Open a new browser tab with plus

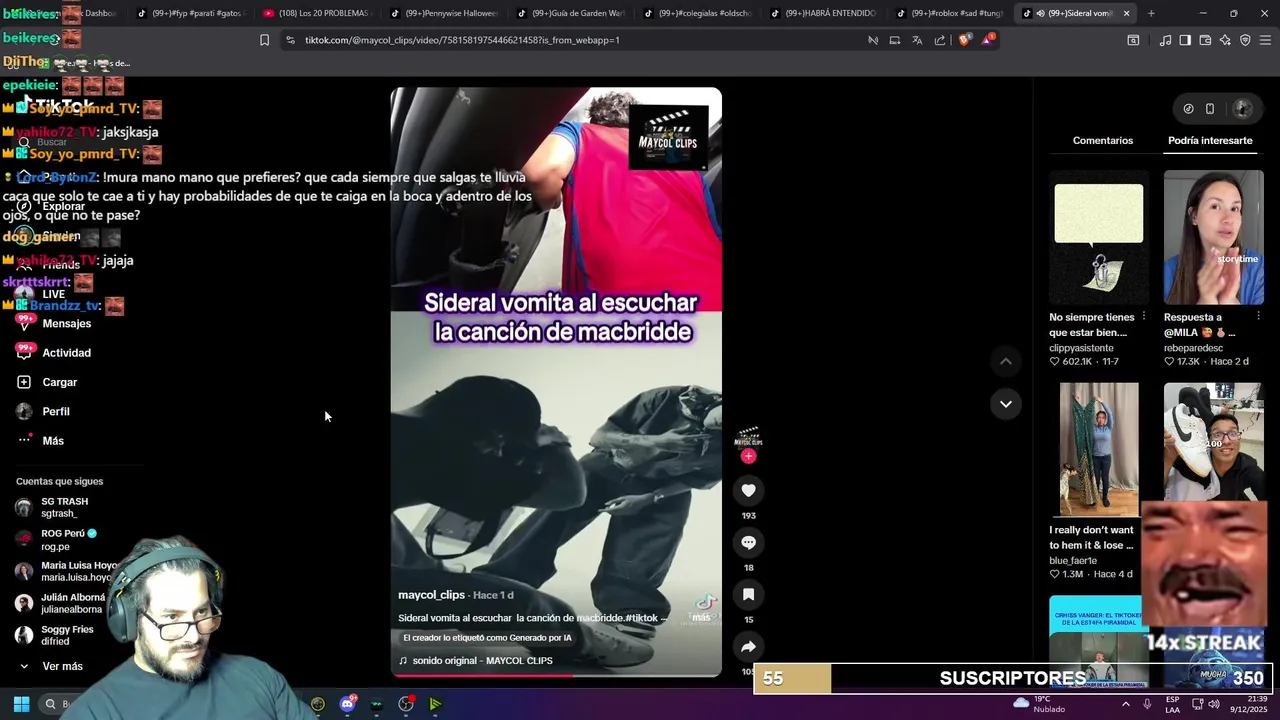click(x=1151, y=13)
